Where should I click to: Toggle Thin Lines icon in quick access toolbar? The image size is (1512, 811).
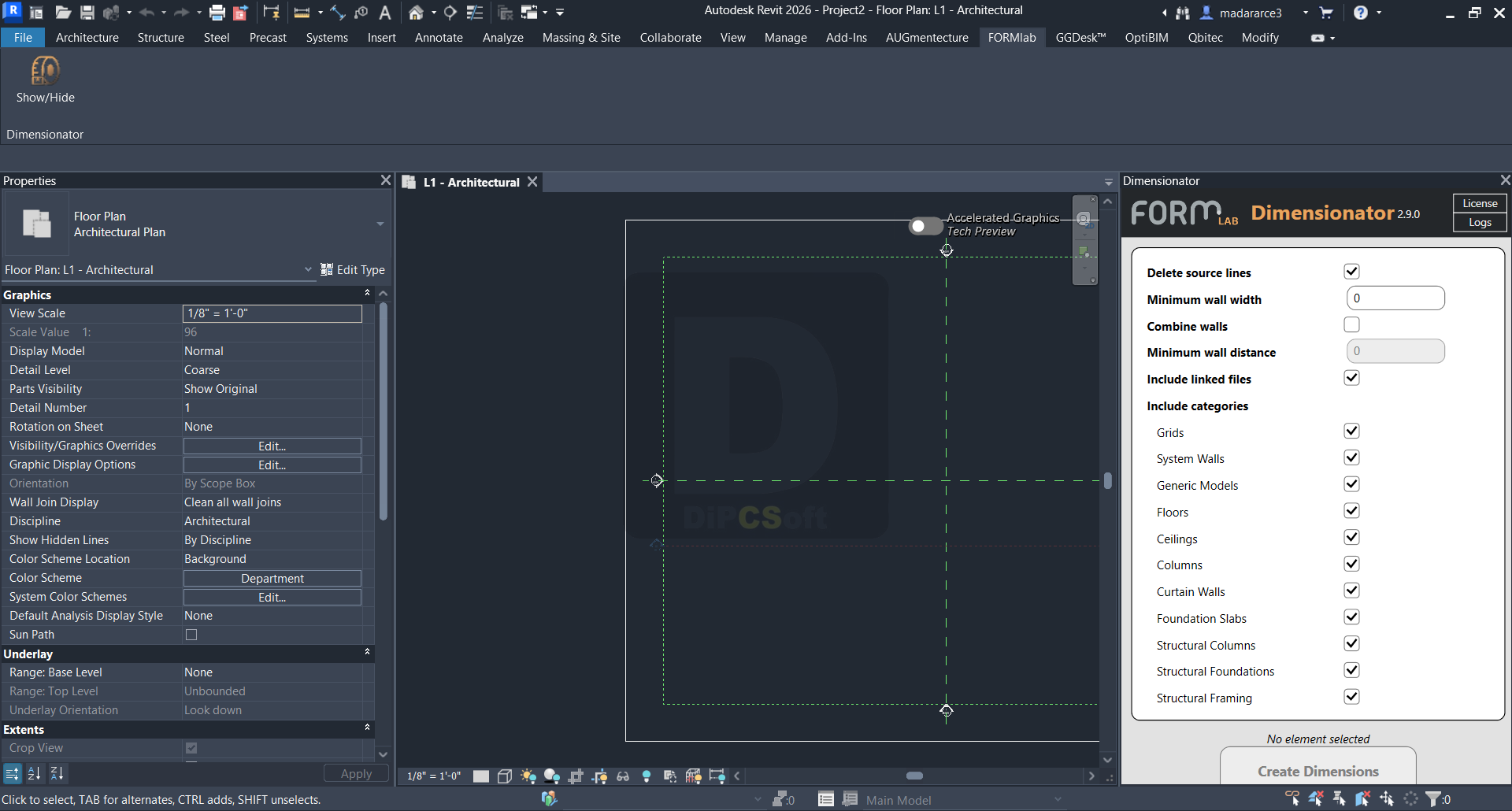point(475,13)
